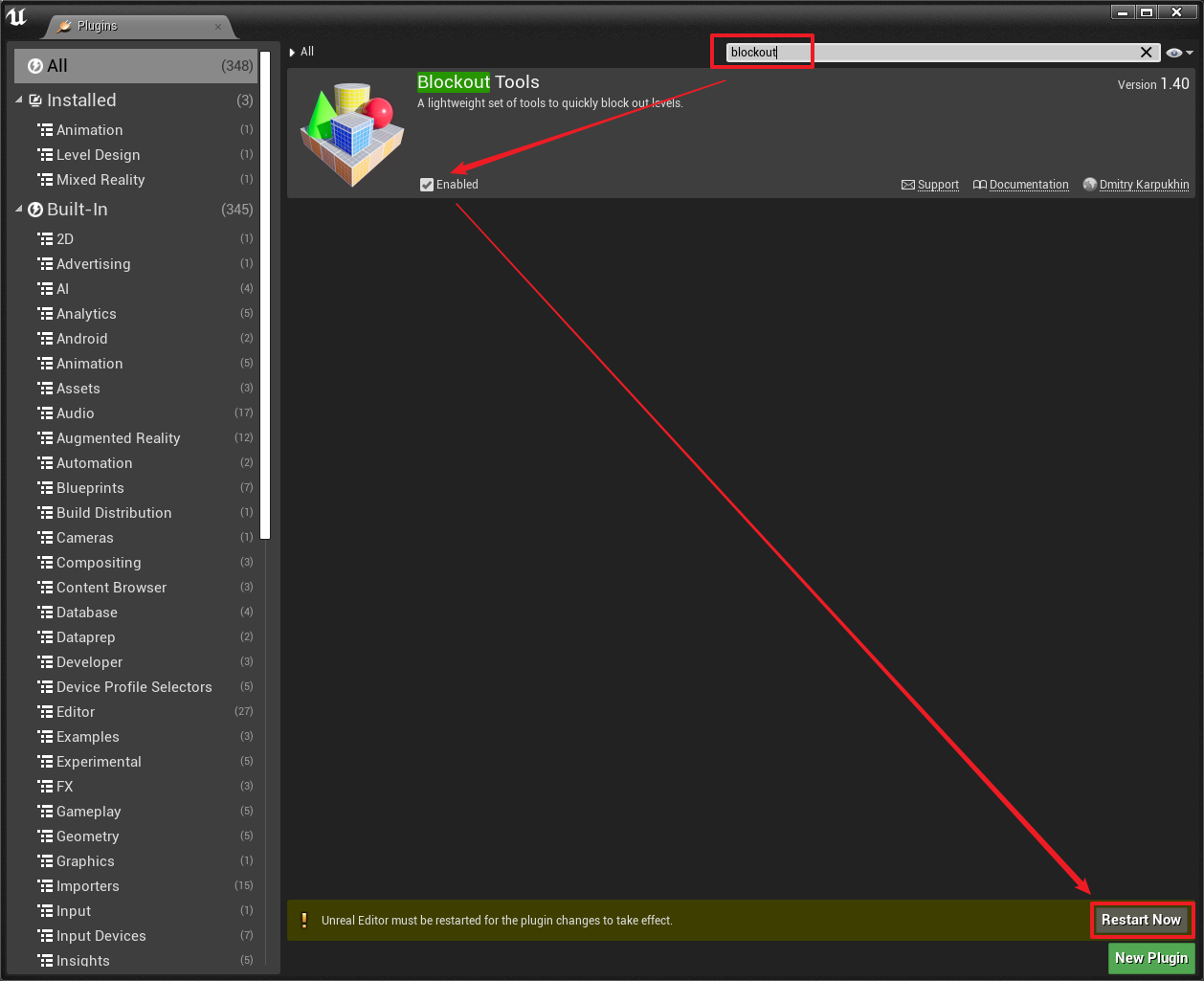The width and height of the screenshot is (1204, 981).
Task: Click the Plugins tab plug icon
Action: coord(64,26)
